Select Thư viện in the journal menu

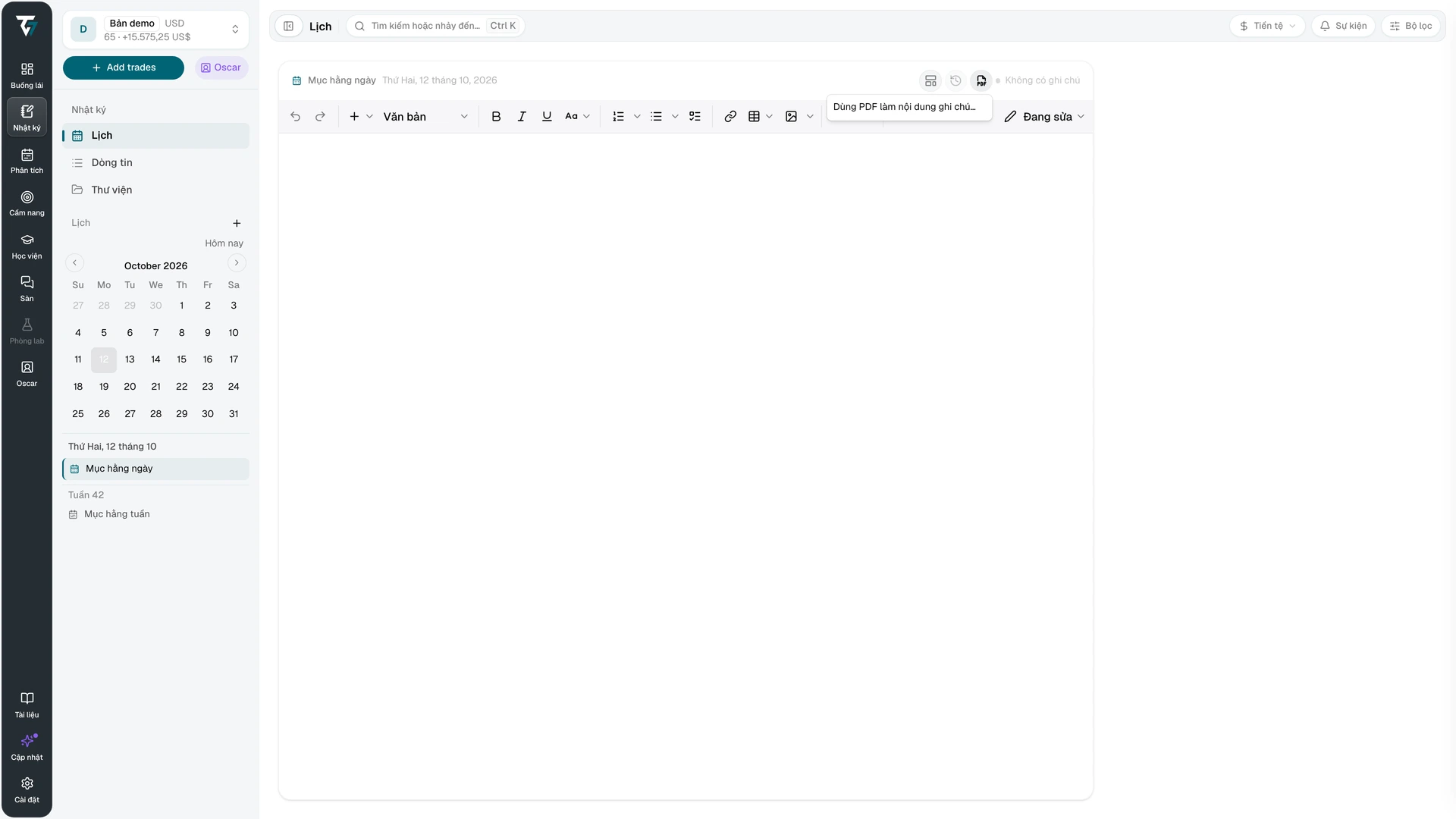[155, 190]
